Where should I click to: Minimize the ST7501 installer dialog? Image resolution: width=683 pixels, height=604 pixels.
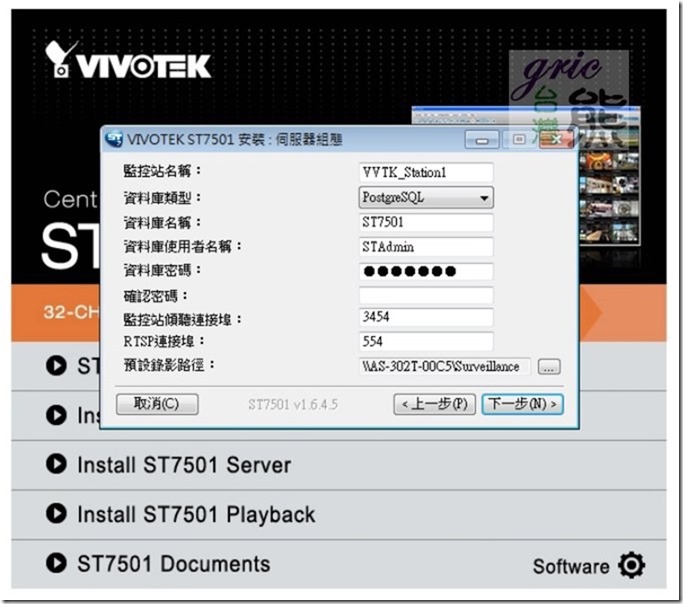coord(482,140)
